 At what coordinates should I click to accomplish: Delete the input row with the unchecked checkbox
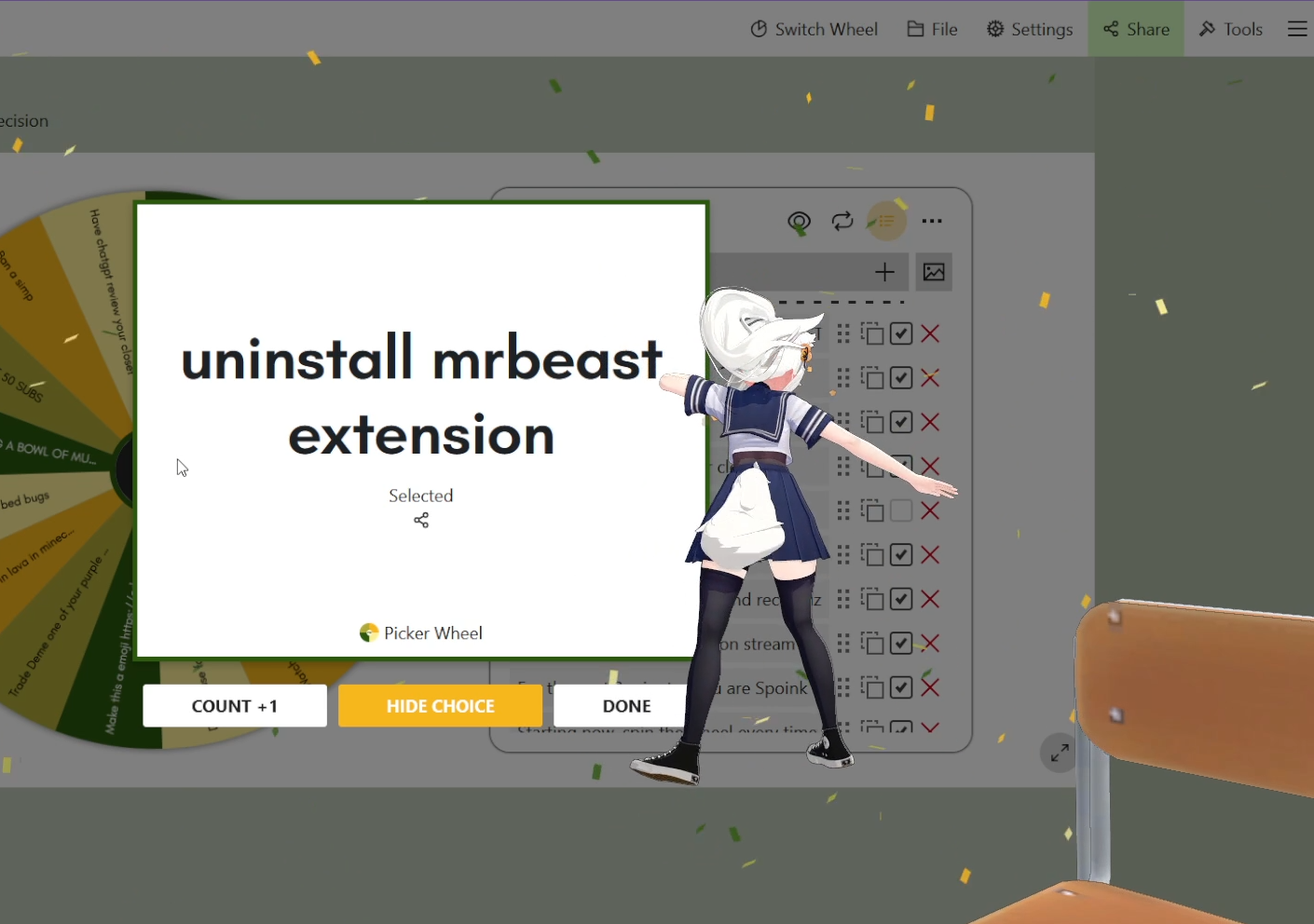(930, 510)
